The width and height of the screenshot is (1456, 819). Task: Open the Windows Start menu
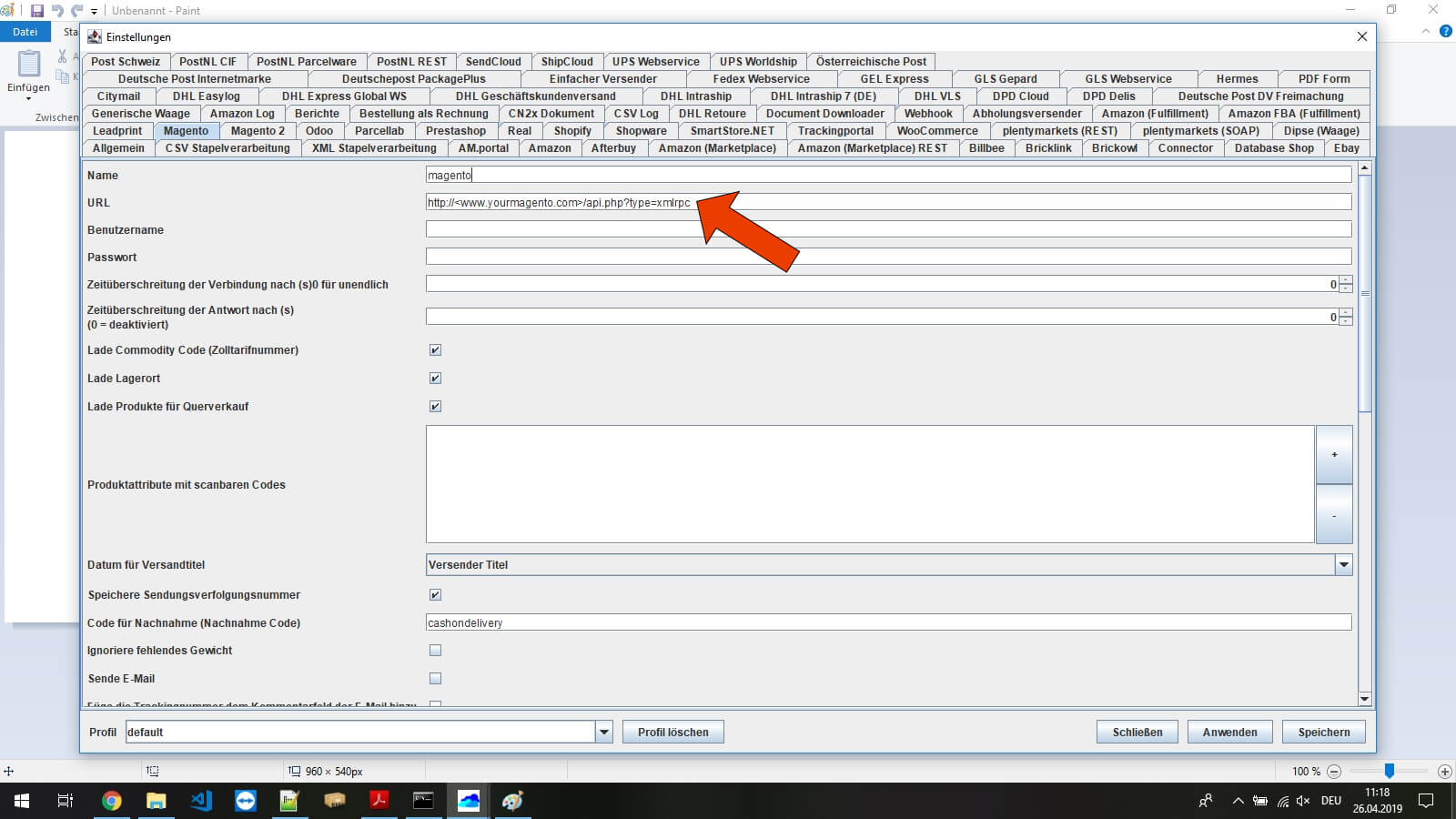click(x=22, y=801)
